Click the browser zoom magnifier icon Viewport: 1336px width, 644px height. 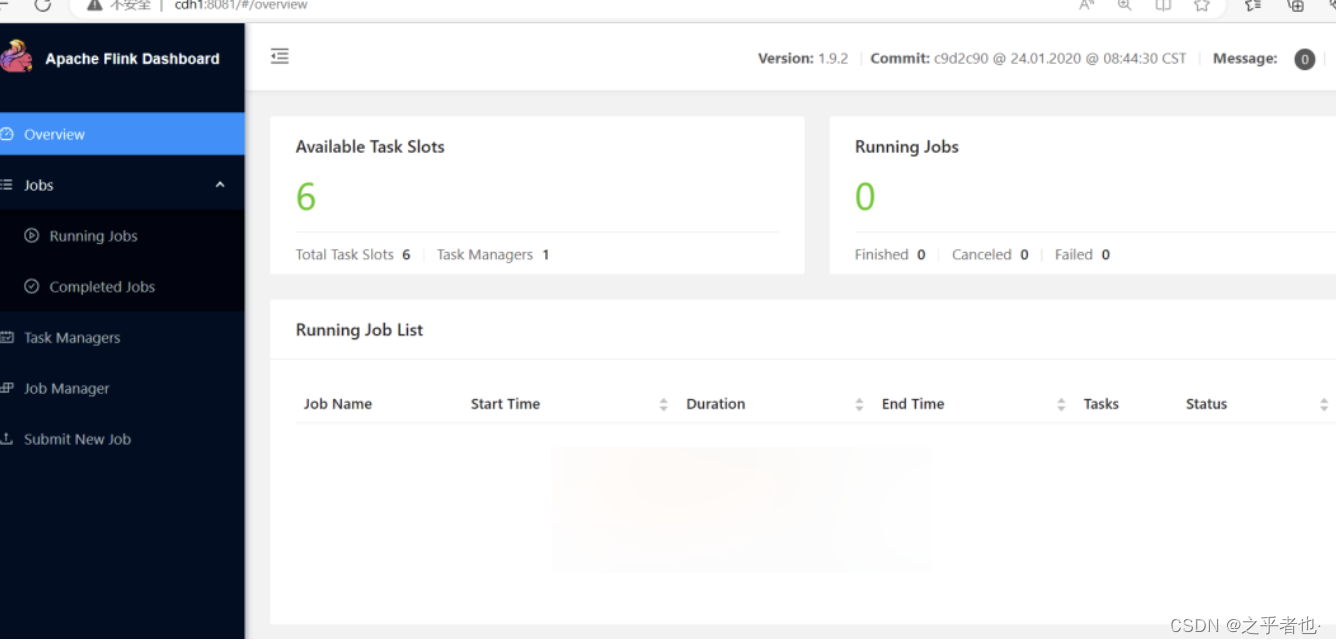click(1125, 5)
